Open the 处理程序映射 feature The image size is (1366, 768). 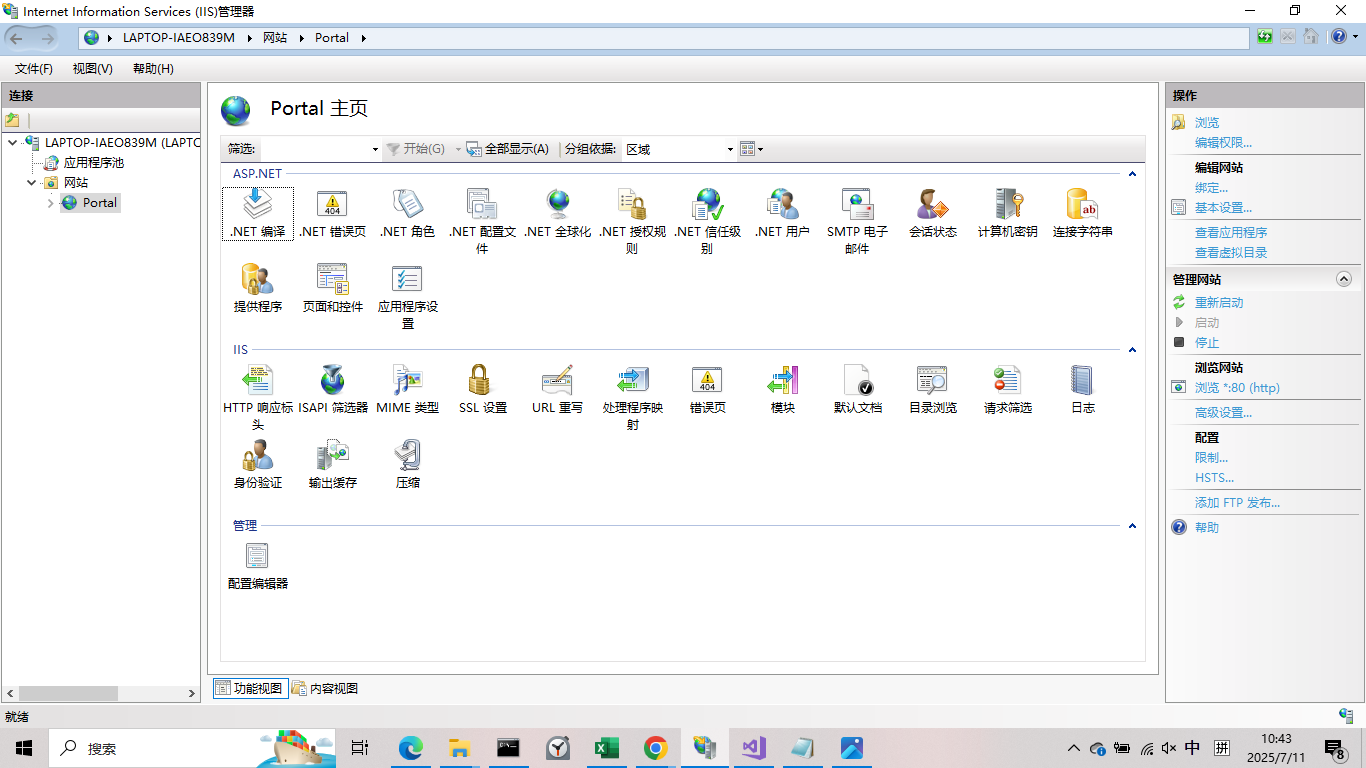(632, 397)
